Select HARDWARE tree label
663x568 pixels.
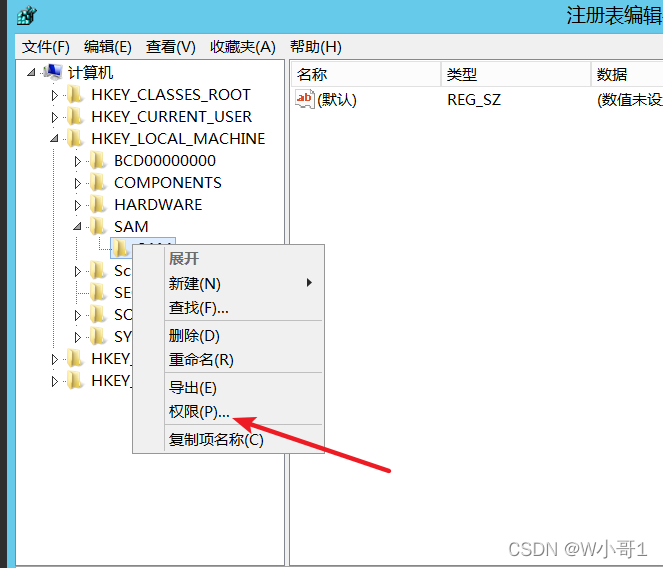[158, 205]
